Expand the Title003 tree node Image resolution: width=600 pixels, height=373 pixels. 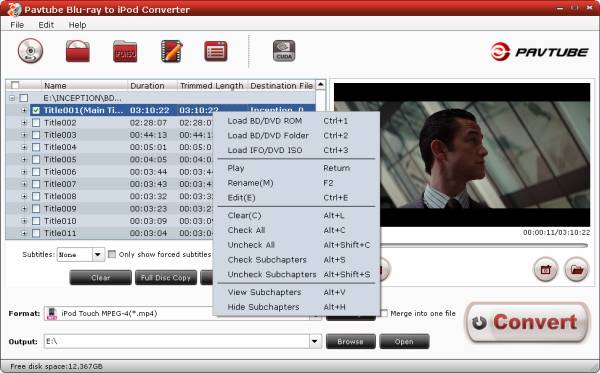click(24, 135)
